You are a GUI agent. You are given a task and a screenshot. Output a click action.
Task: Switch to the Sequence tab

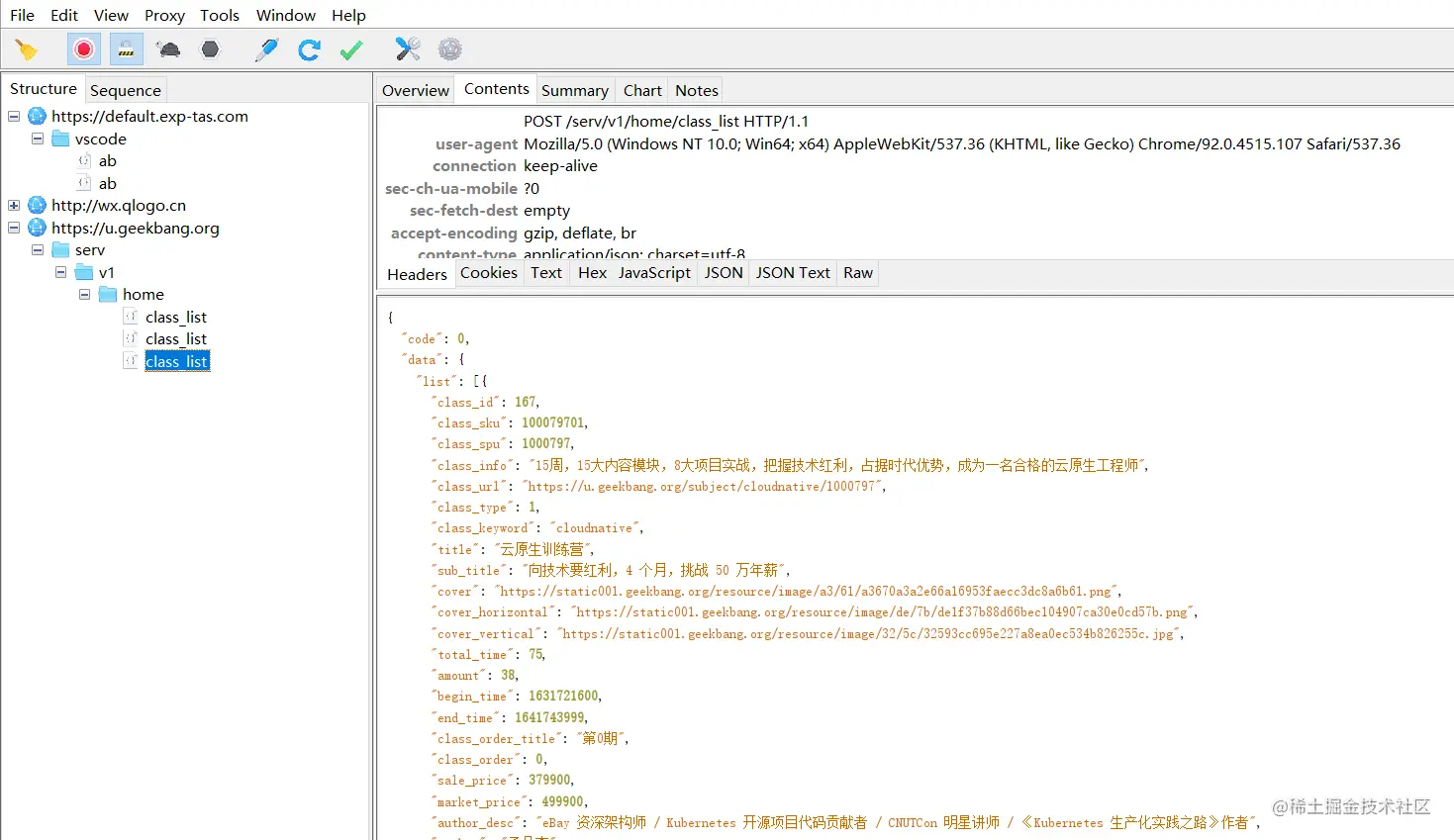[126, 90]
